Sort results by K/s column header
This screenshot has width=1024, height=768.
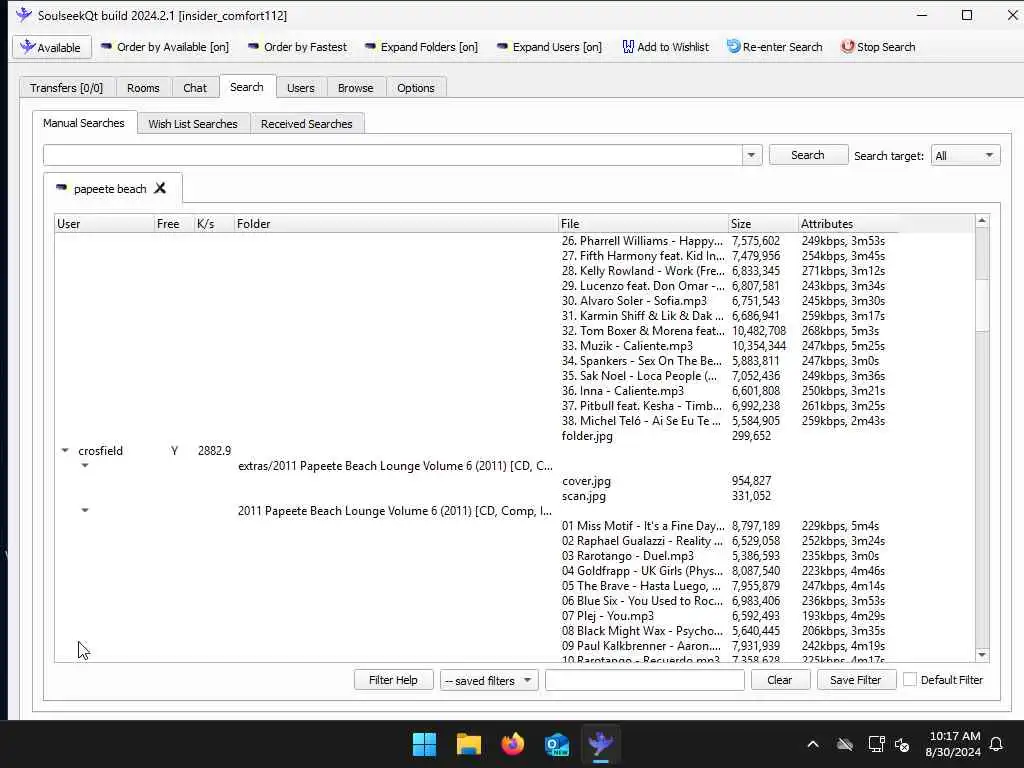[x=214, y=223]
